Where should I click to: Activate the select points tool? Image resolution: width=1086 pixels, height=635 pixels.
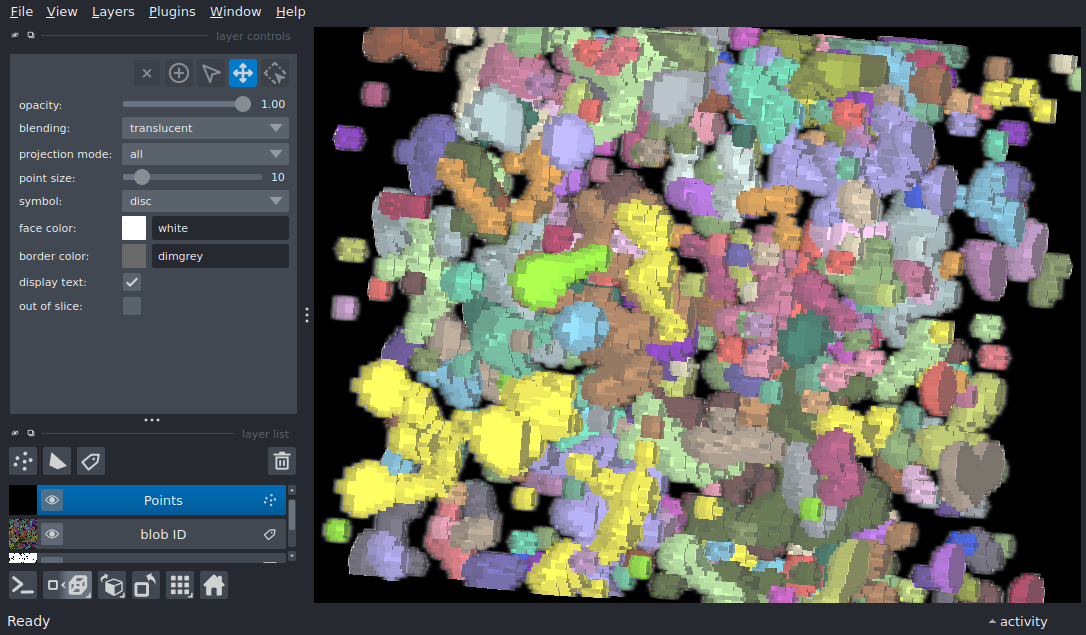211,73
